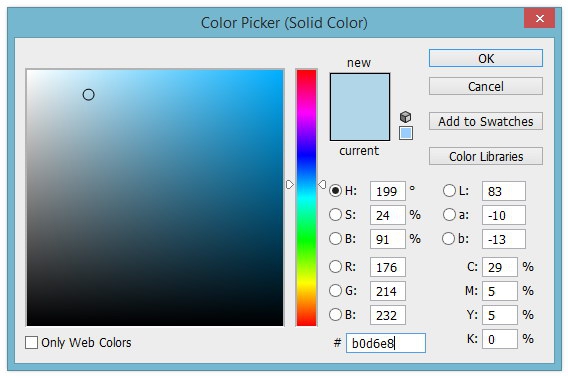Select the Lab a radio button
Screen dimensions: 568x380
click(x=449, y=215)
